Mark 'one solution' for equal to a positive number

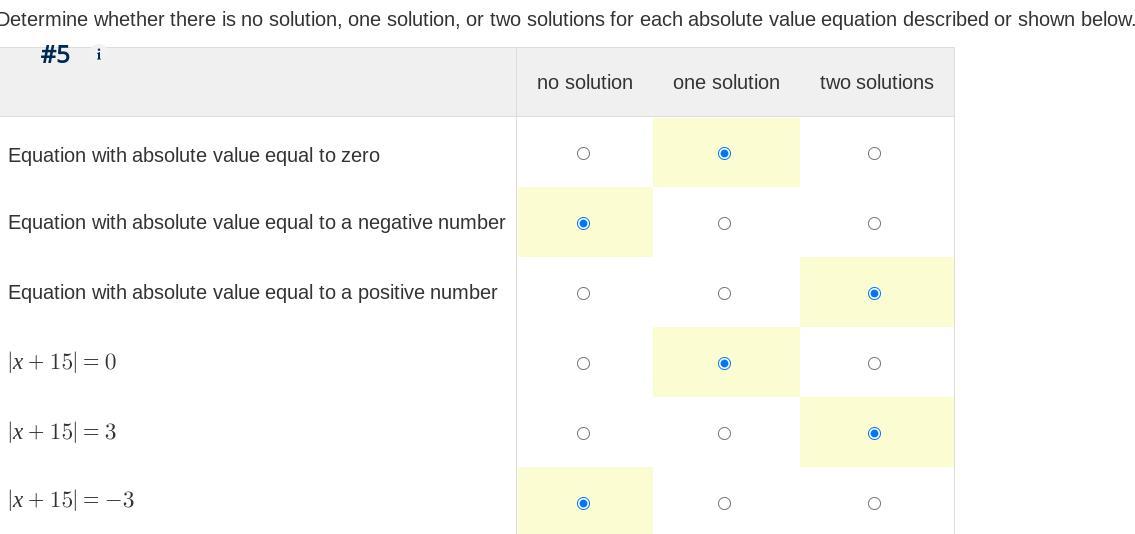tap(725, 293)
